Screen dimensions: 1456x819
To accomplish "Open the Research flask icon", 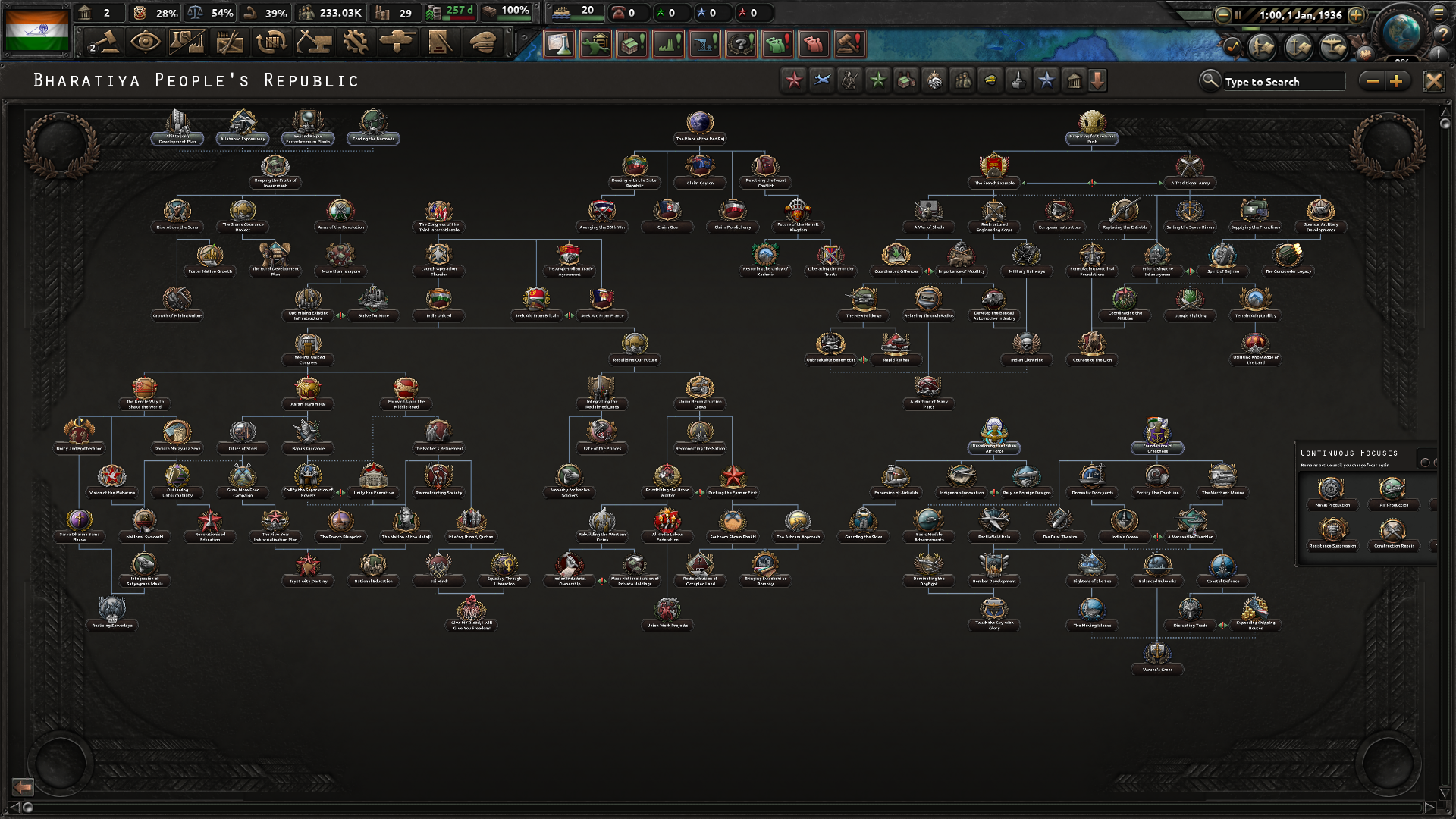I will click(187, 42).
